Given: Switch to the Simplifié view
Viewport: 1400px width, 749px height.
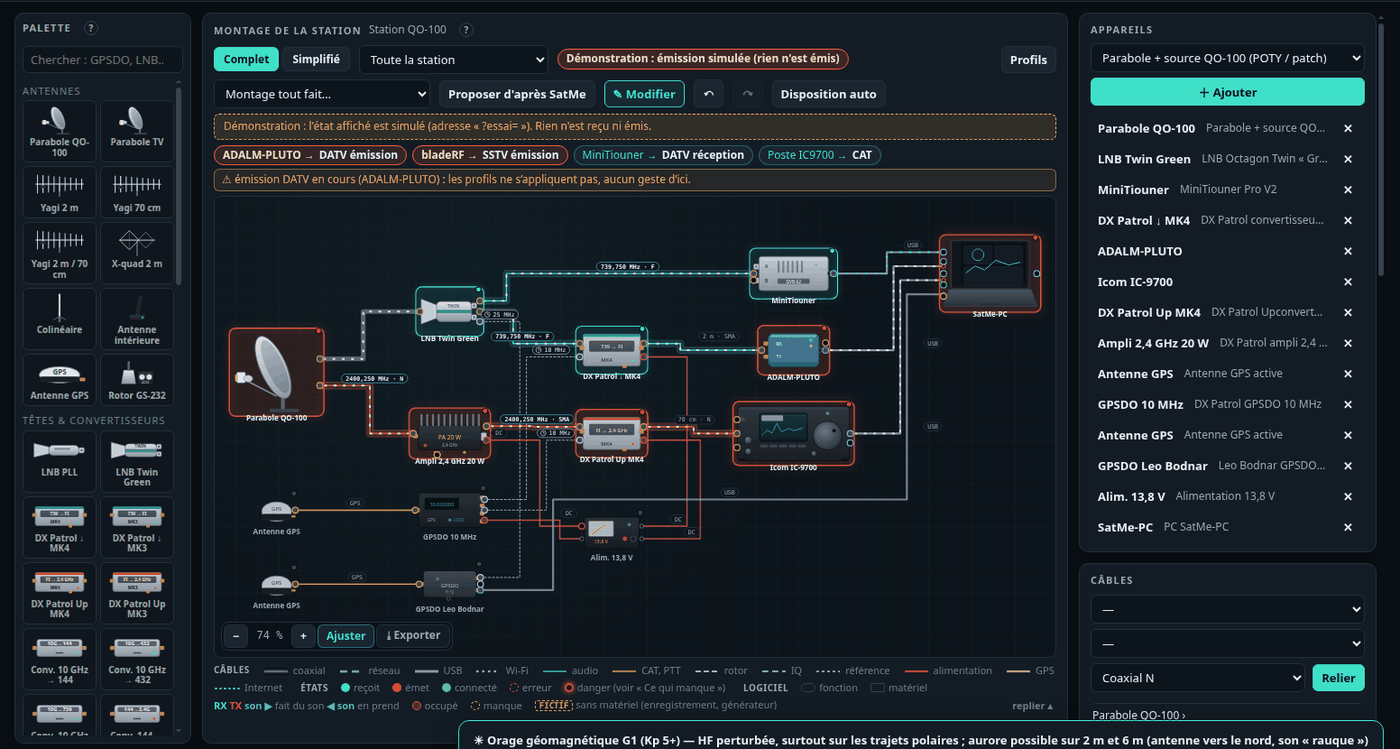Looking at the screenshot, I should 316,59.
